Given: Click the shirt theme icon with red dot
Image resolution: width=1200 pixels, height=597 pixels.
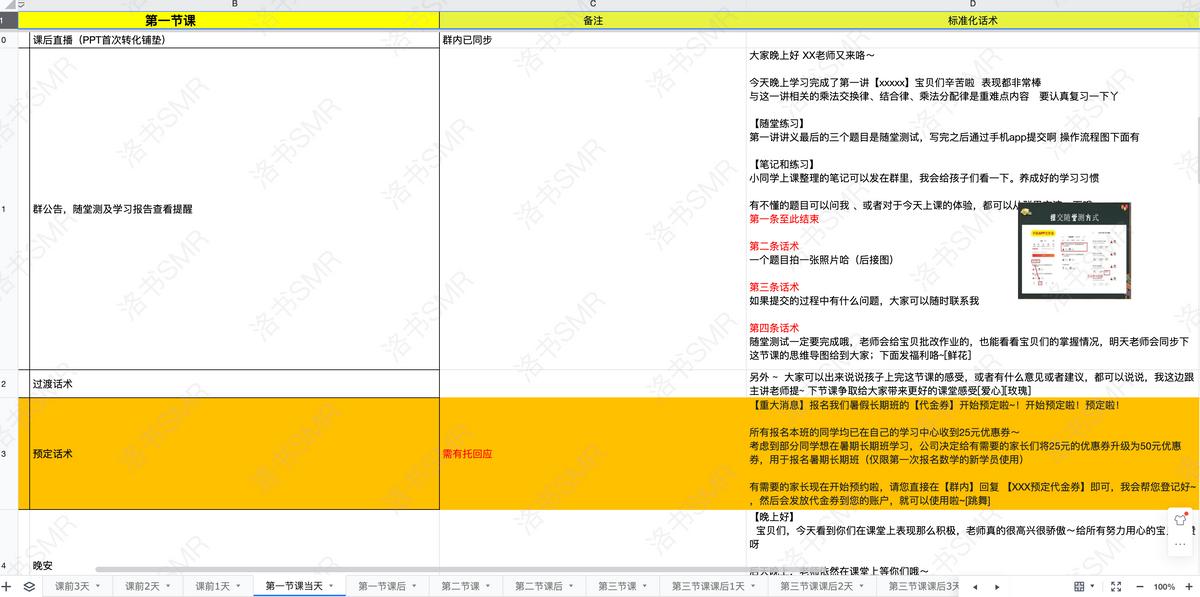Looking at the screenshot, I should (x=1180, y=519).
